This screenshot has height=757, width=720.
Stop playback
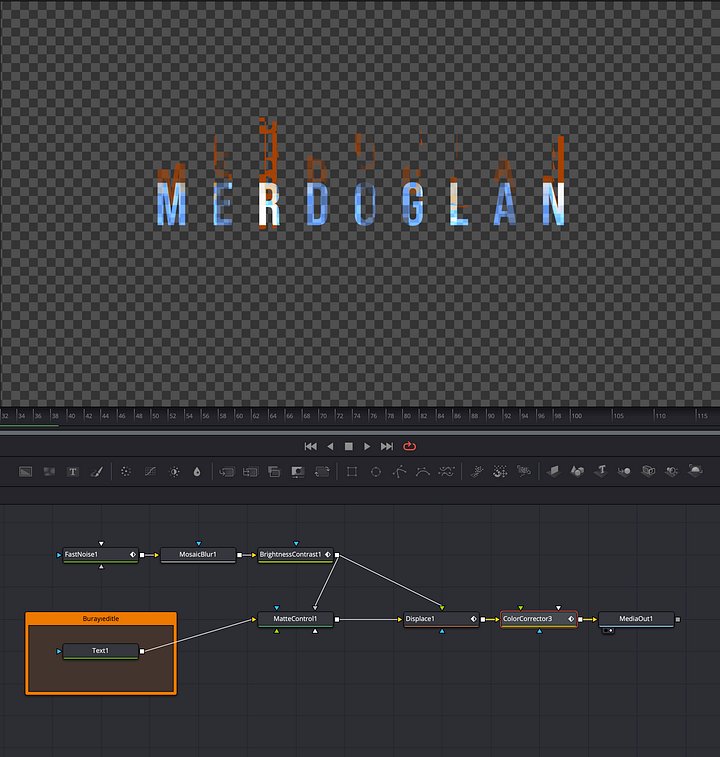pos(349,447)
